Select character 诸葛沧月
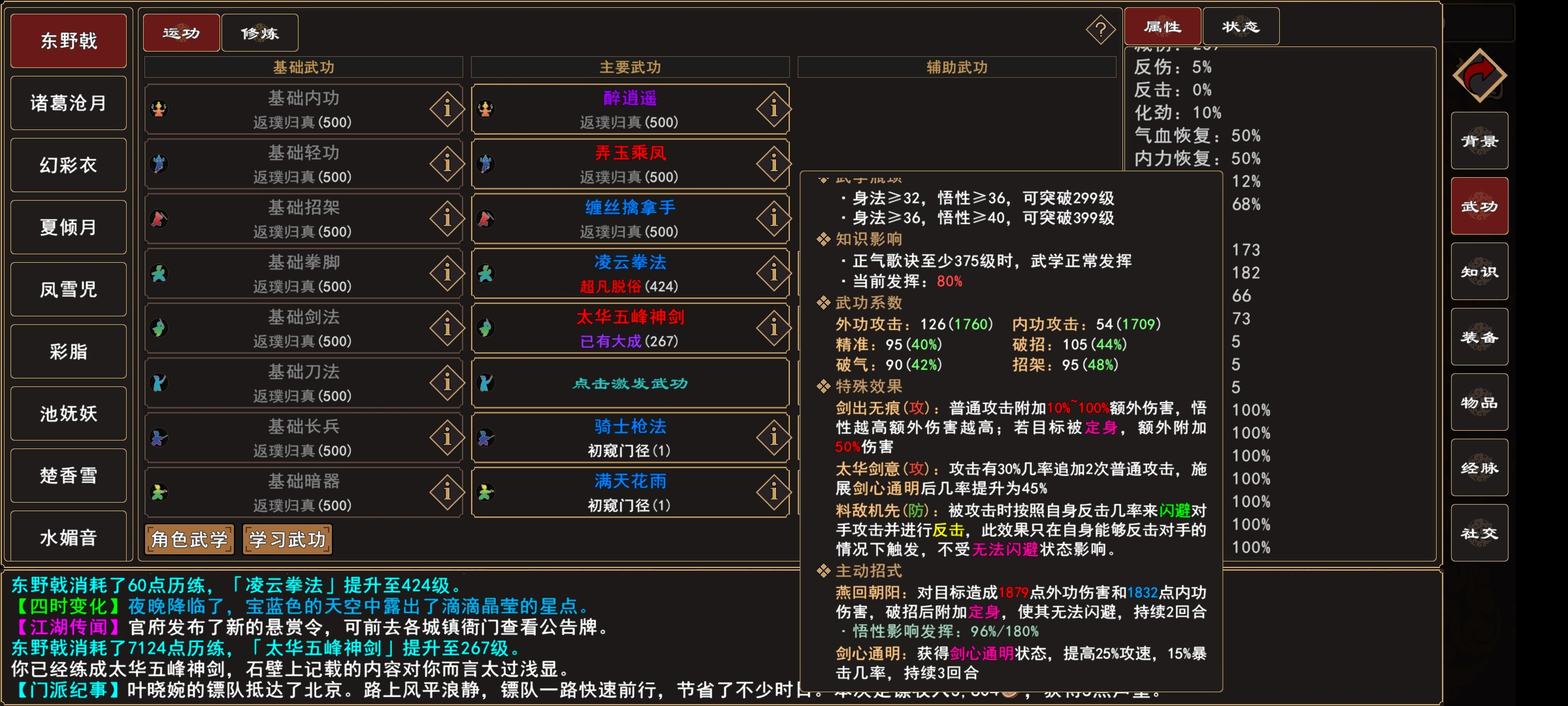Image resolution: width=1568 pixels, height=706 pixels. (69, 103)
